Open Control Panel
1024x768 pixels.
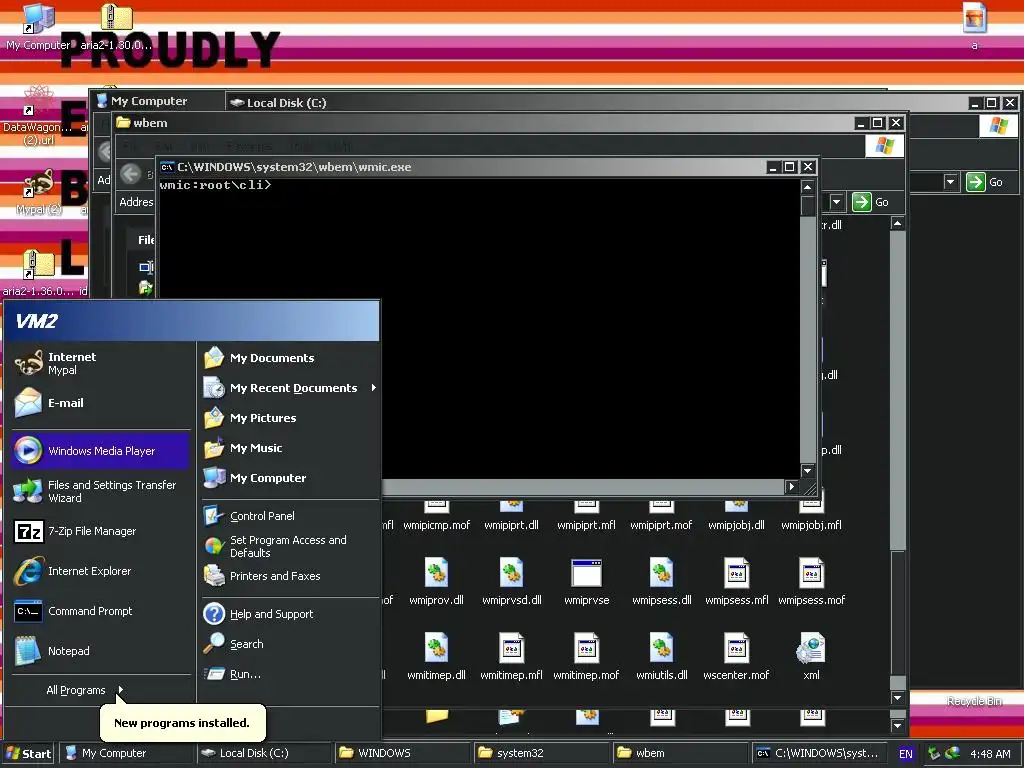[290, 516]
